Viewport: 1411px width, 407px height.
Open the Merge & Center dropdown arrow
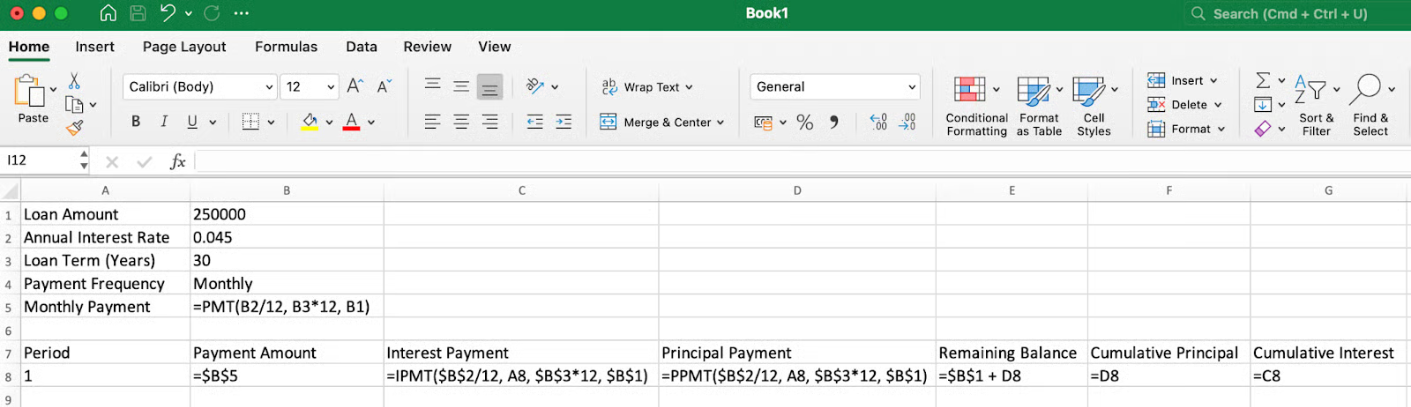click(720, 122)
